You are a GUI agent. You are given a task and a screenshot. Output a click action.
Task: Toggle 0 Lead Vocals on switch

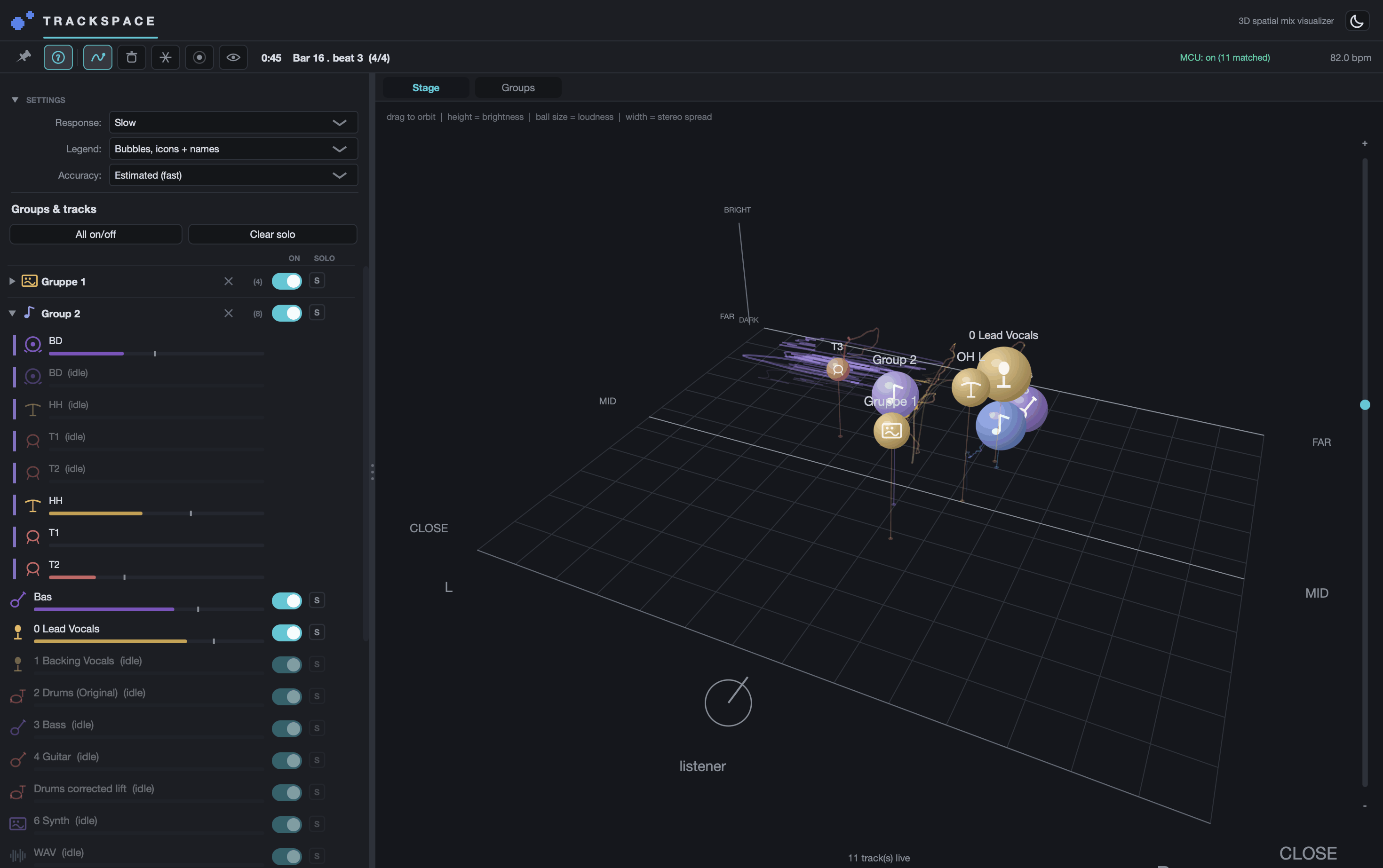click(286, 632)
